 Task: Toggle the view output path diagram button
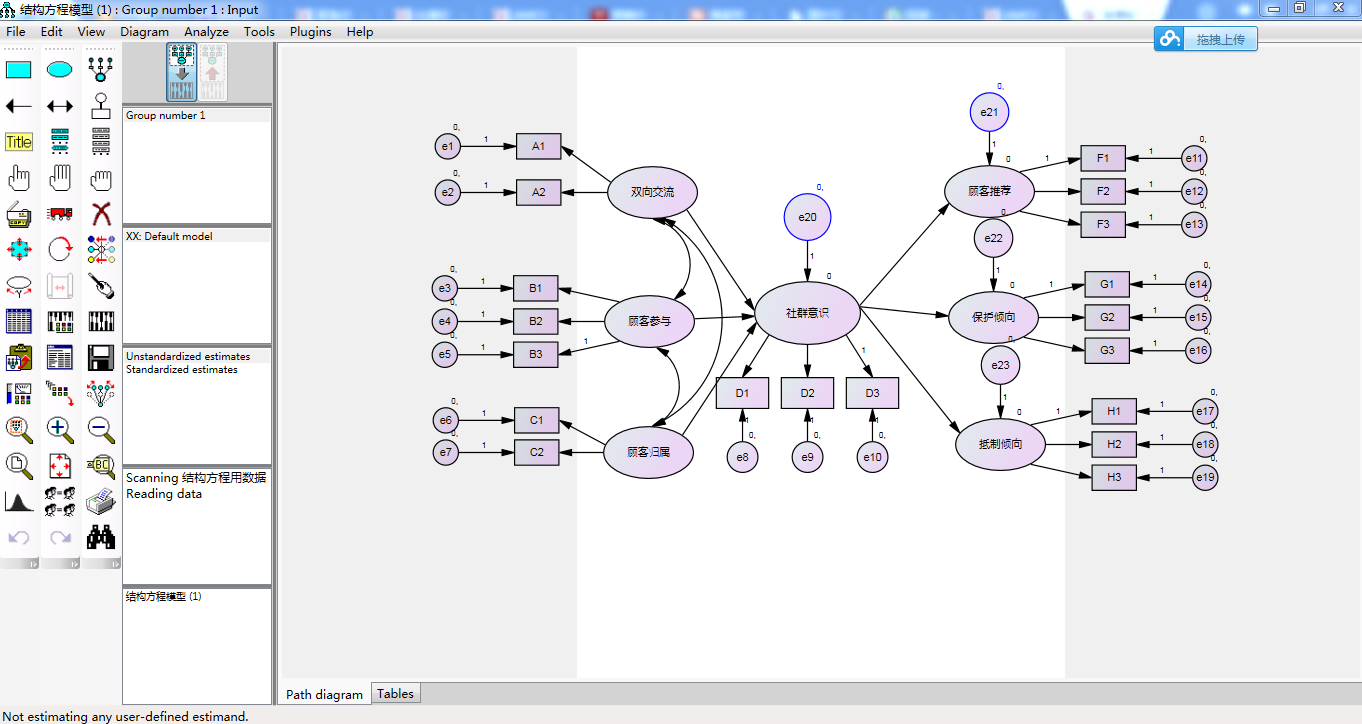[x=213, y=72]
